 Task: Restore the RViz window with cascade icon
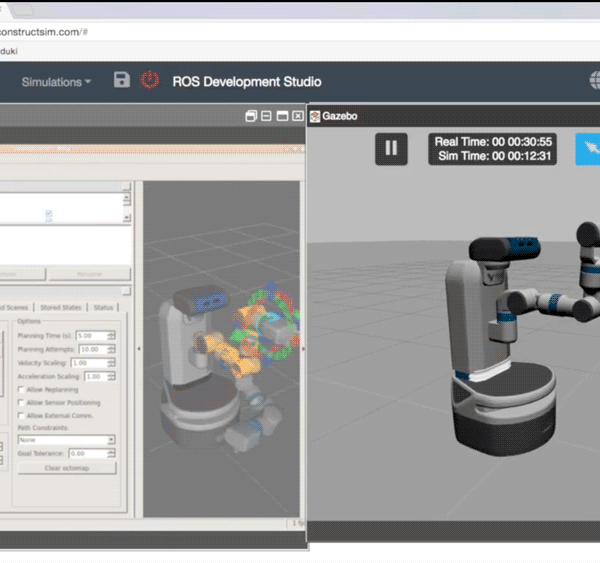click(x=251, y=116)
